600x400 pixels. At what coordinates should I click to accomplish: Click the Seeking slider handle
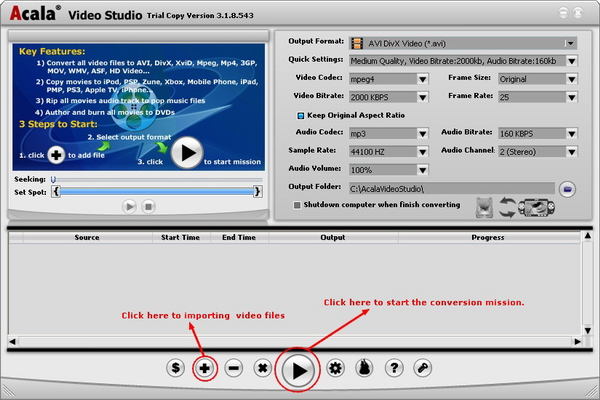pyautogui.click(x=53, y=179)
